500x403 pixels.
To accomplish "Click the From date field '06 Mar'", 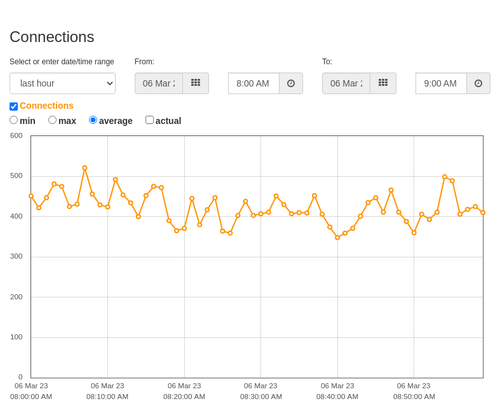I will point(159,83).
